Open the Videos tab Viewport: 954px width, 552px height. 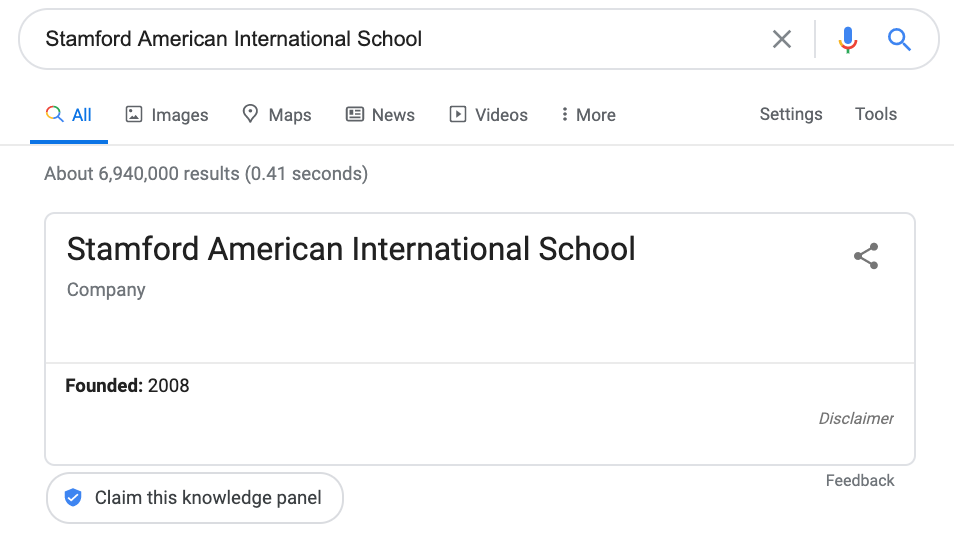[x=489, y=114]
